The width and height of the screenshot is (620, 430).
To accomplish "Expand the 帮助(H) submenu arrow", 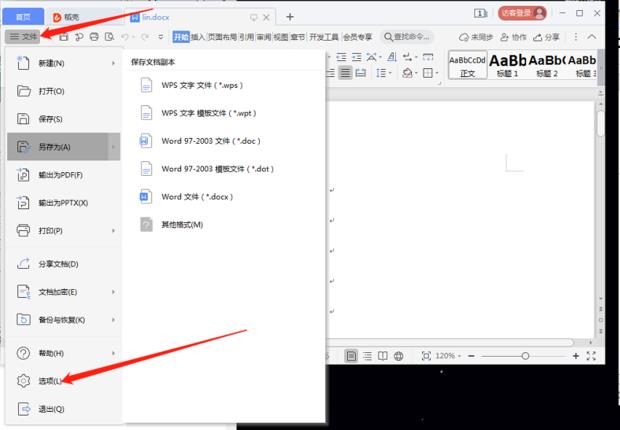I will (113, 353).
